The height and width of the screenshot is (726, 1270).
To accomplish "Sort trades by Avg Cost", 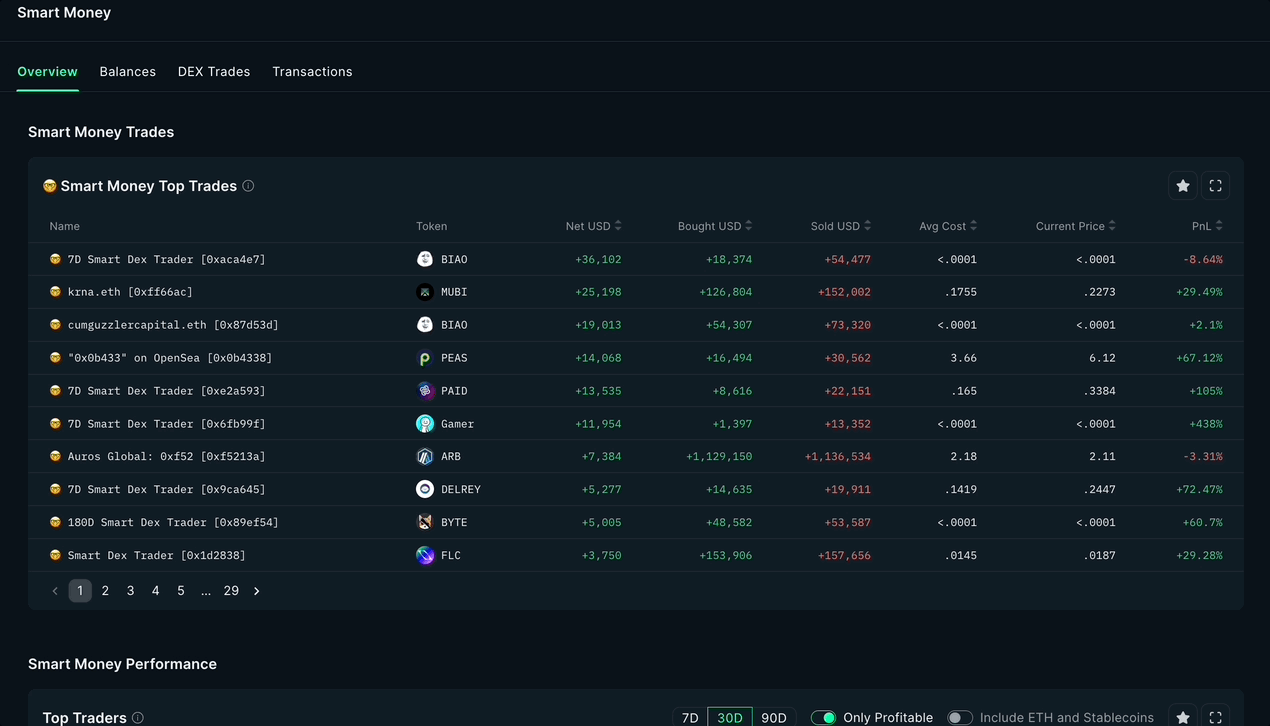I will click(947, 226).
